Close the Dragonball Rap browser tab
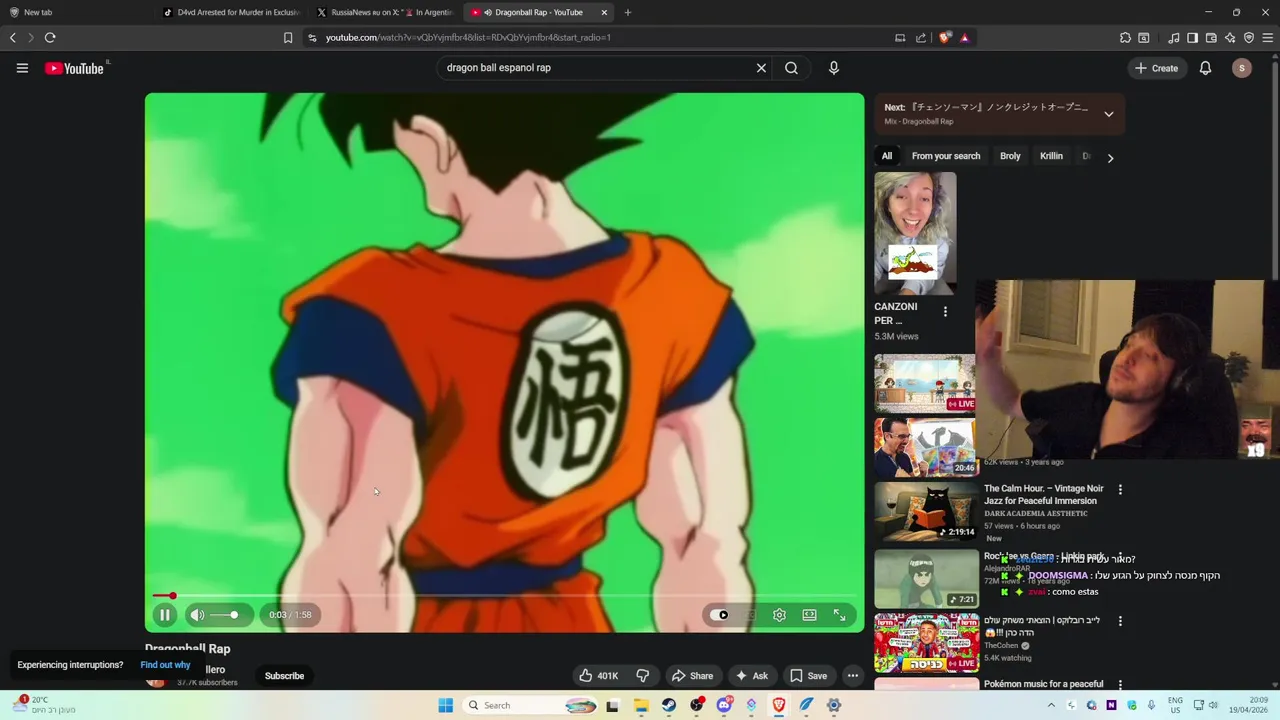Viewport: 1280px width, 720px height. coord(604,12)
